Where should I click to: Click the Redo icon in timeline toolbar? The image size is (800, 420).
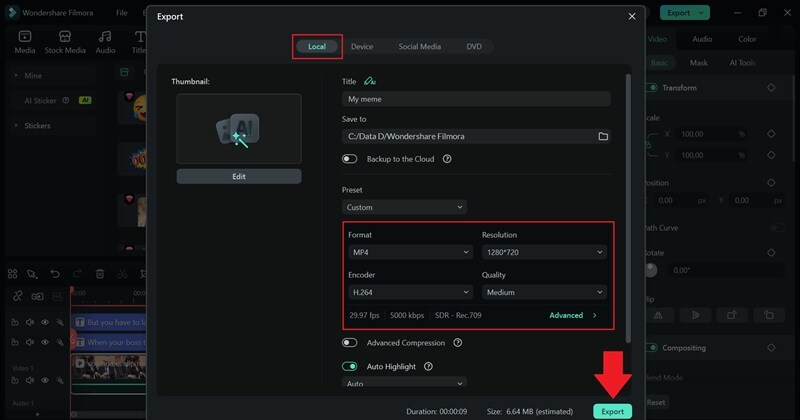77,274
